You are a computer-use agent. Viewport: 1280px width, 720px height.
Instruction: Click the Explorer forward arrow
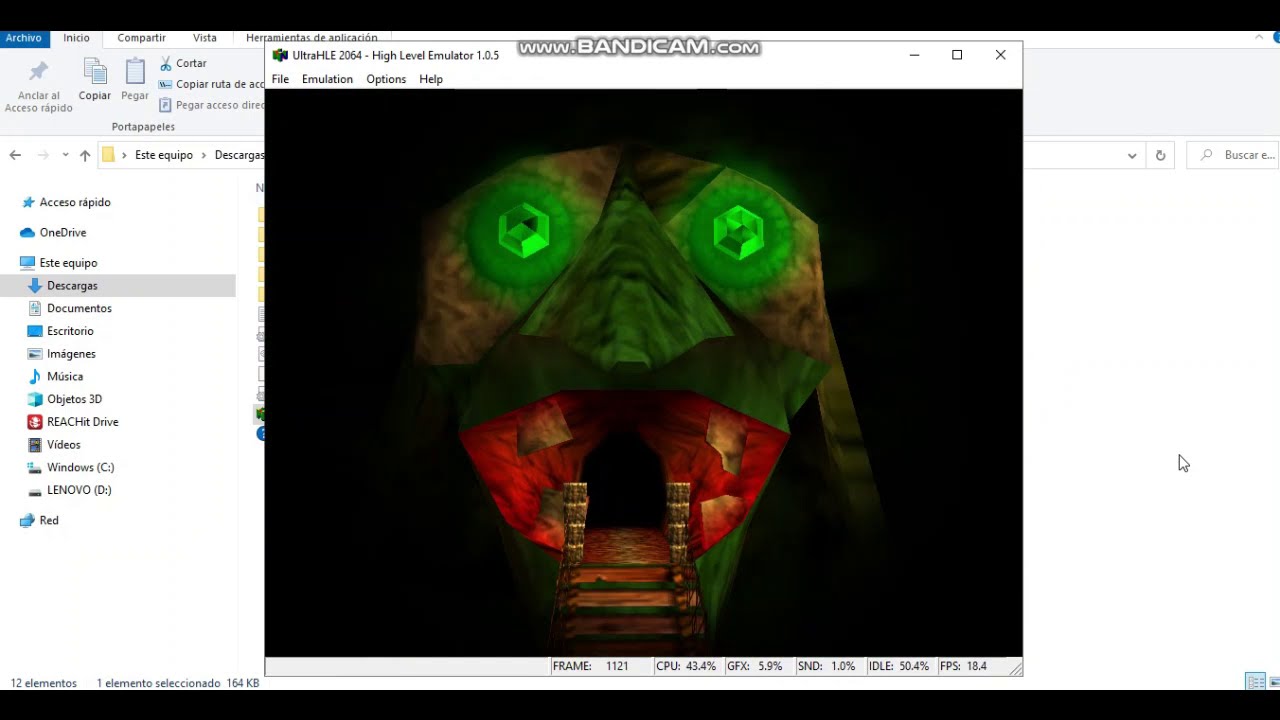[43, 155]
